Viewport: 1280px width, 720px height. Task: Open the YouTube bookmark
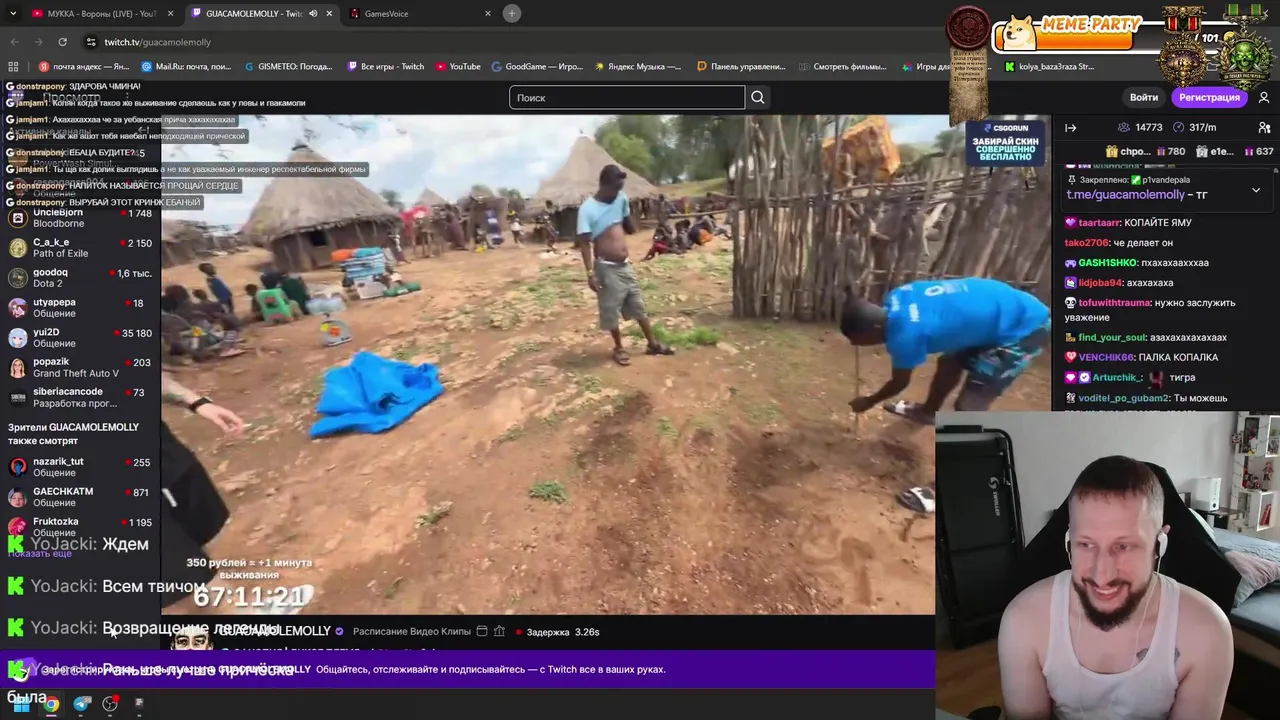[x=458, y=67]
